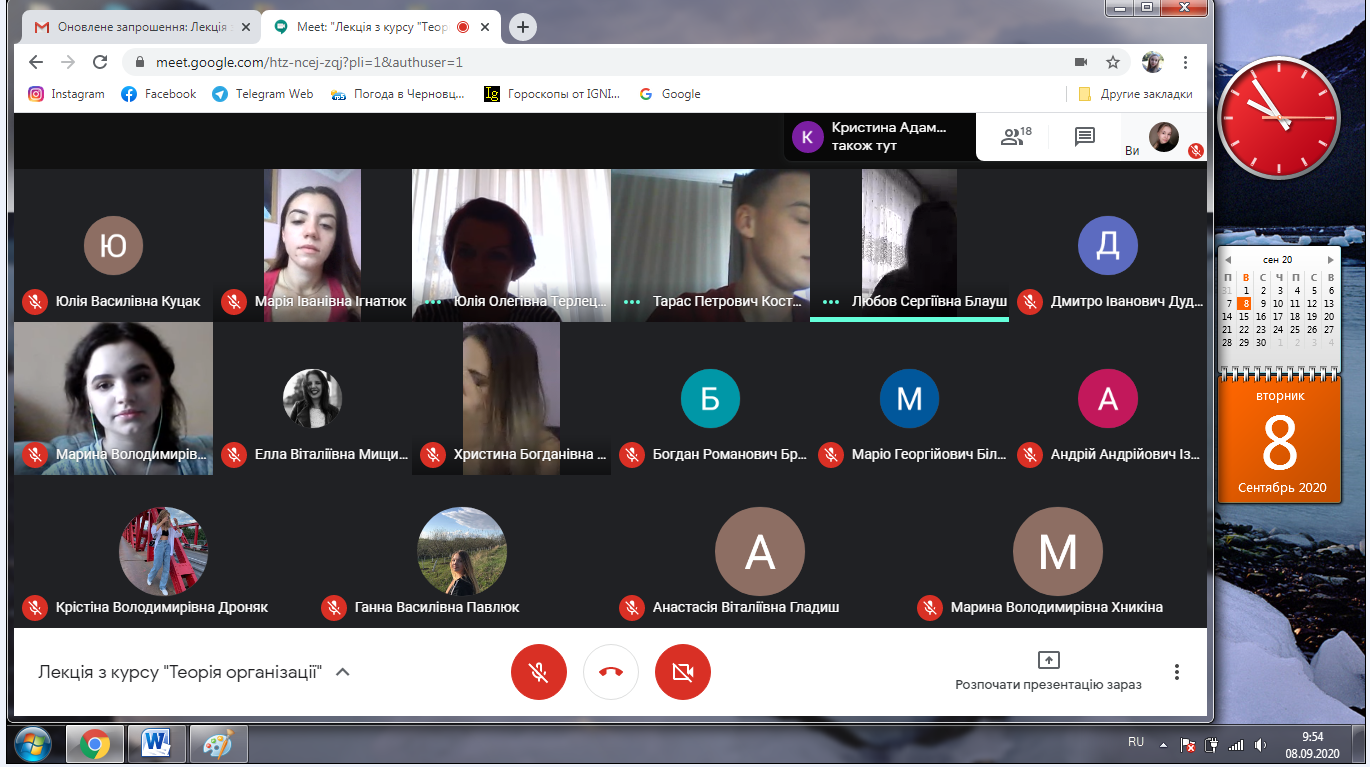Click the red hang up call button

pyautogui.click(x=611, y=672)
